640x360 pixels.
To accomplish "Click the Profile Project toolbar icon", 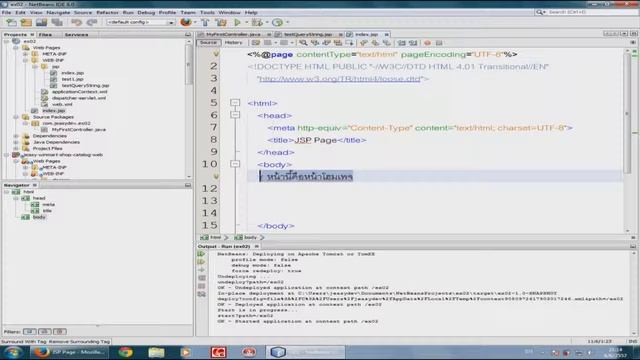I will click(278, 22).
